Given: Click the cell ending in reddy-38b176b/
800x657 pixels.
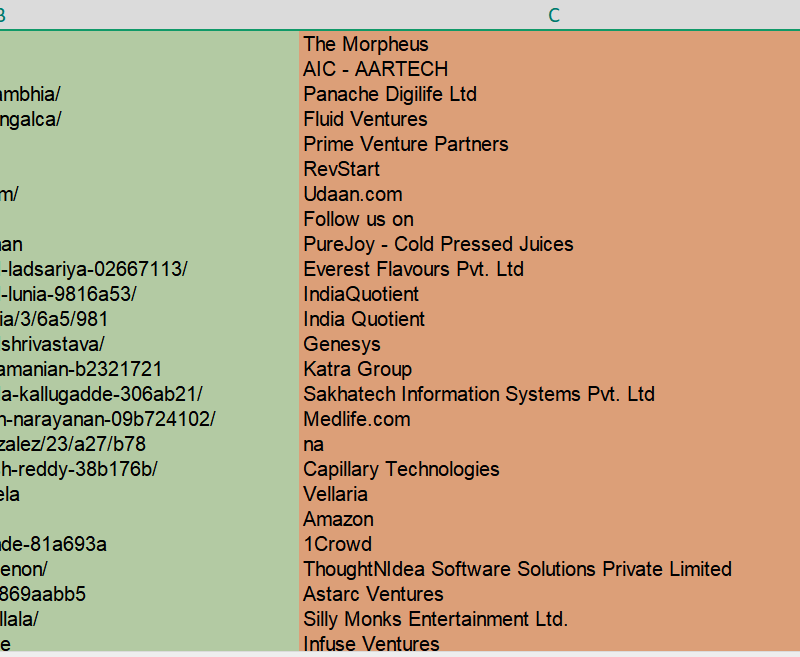Looking at the screenshot, I should coord(149,469).
